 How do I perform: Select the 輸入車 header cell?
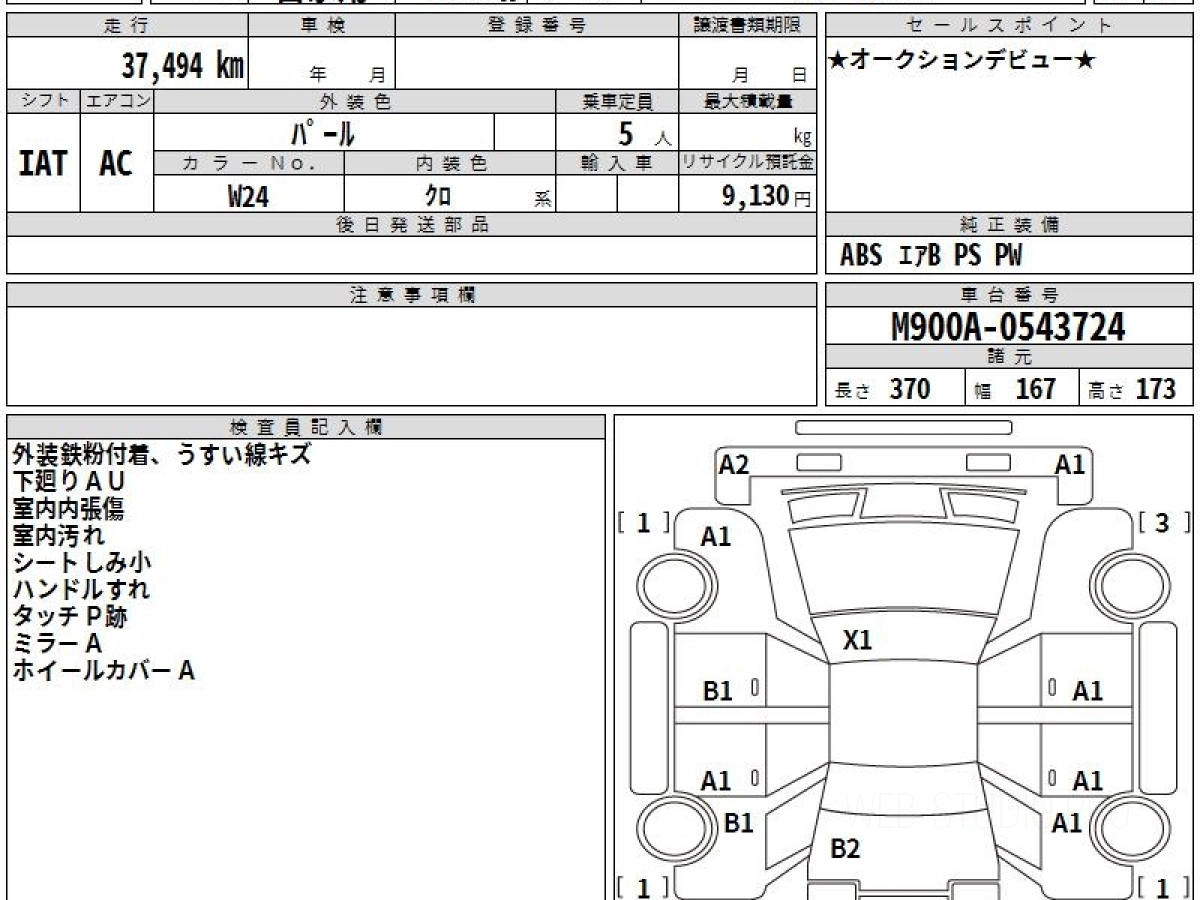(x=617, y=163)
